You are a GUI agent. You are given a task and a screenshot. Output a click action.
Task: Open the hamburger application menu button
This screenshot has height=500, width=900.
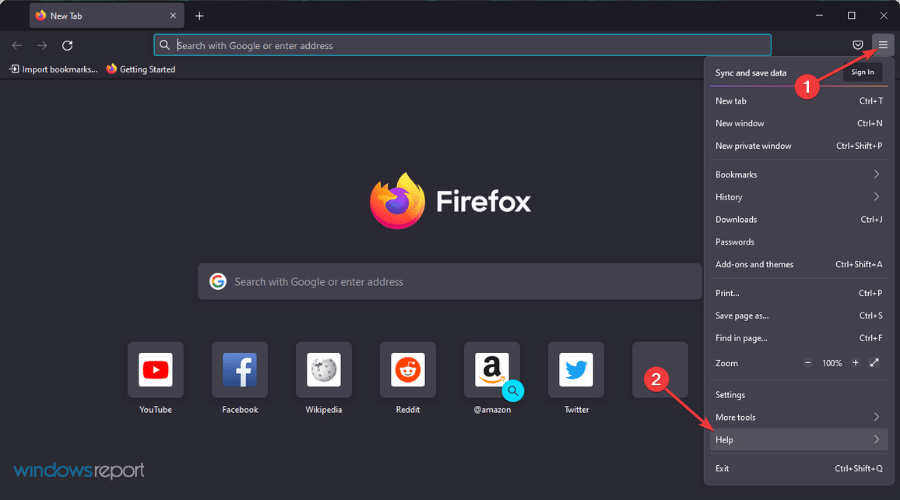[882, 45]
